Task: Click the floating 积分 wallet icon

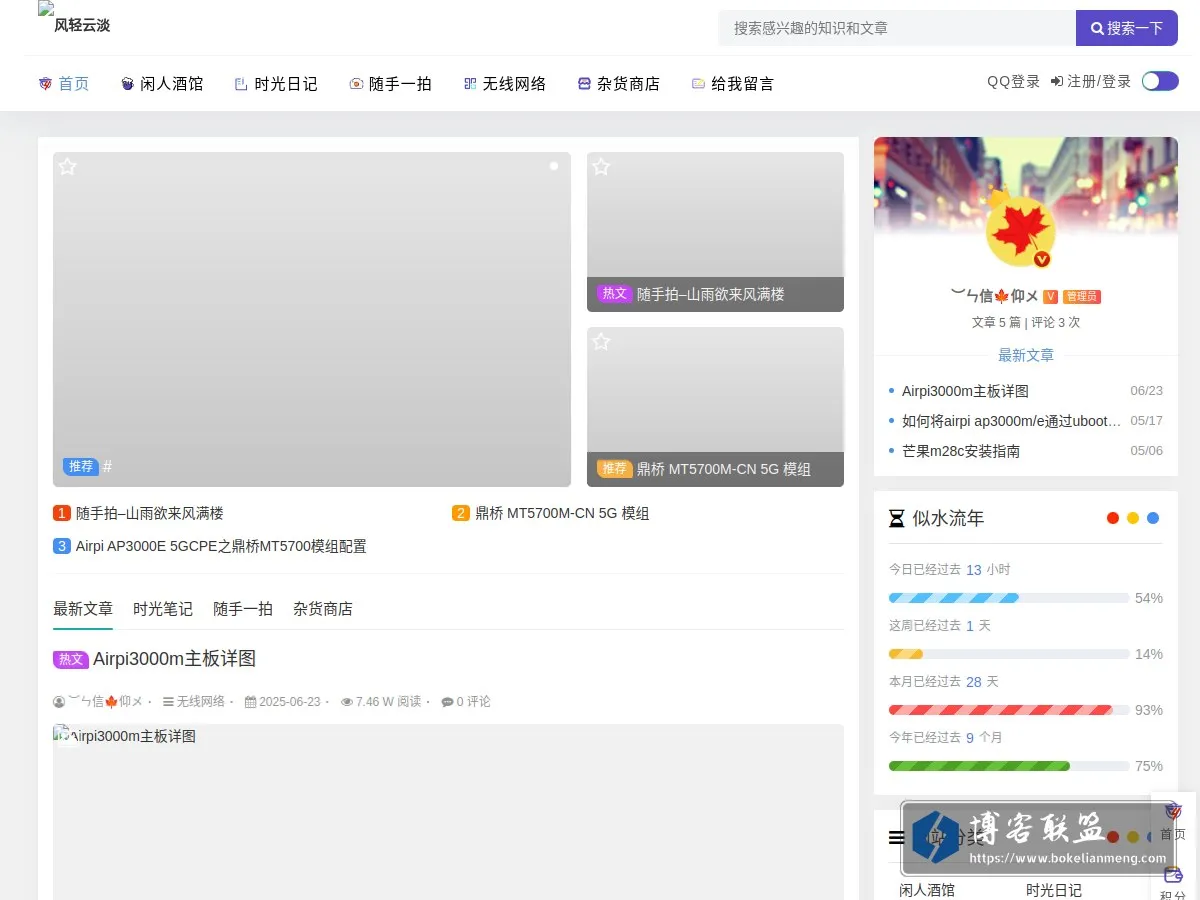Action: click(1173, 874)
